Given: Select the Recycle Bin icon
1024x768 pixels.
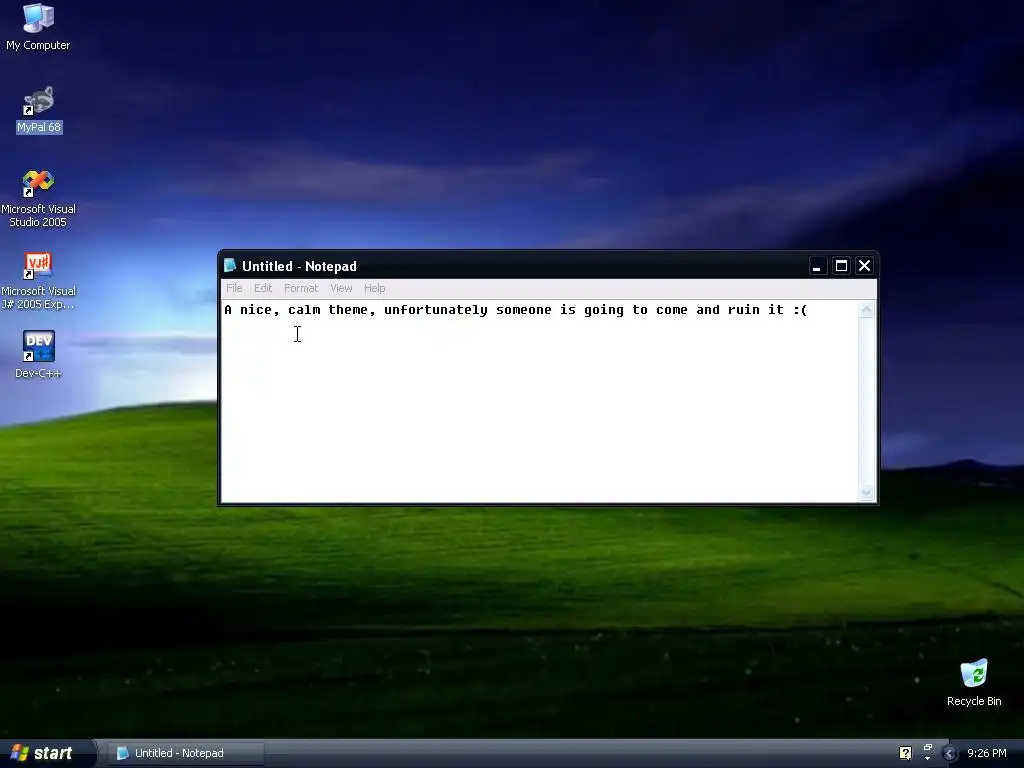Looking at the screenshot, I should [x=974, y=682].
